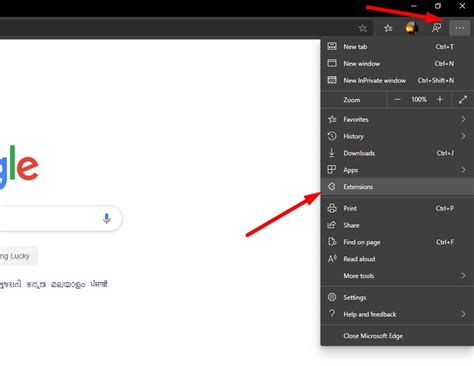Select Read aloud entry
The image size is (474, 366).
tap(397, 259)
